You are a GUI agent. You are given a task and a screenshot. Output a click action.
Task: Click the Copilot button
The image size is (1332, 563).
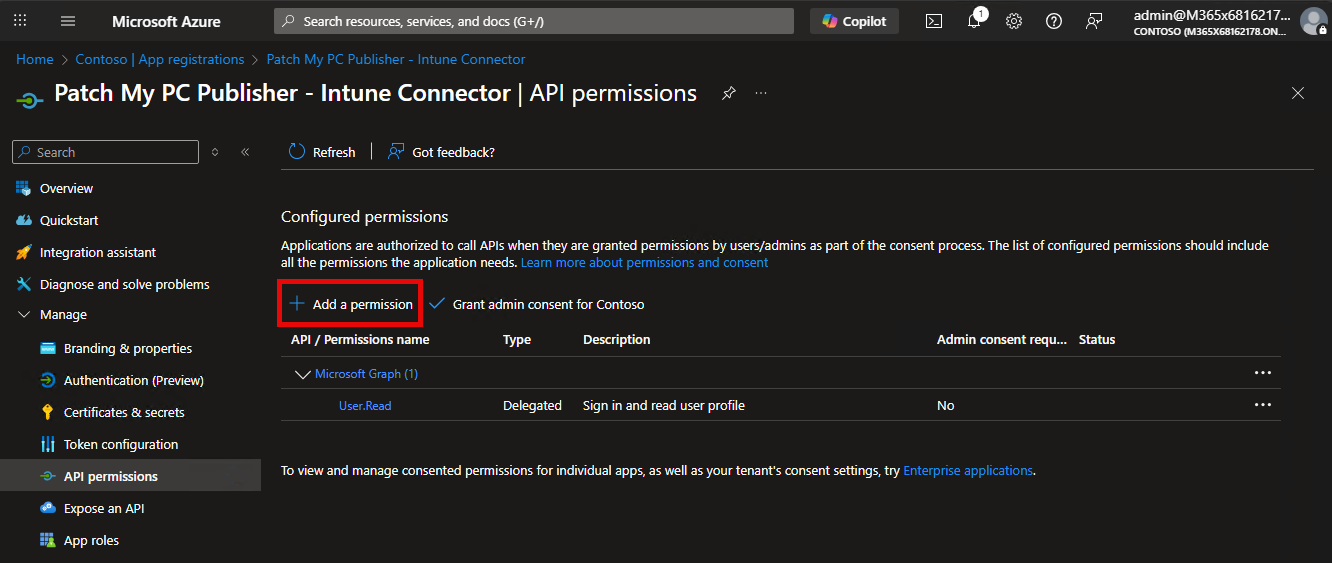854,21
